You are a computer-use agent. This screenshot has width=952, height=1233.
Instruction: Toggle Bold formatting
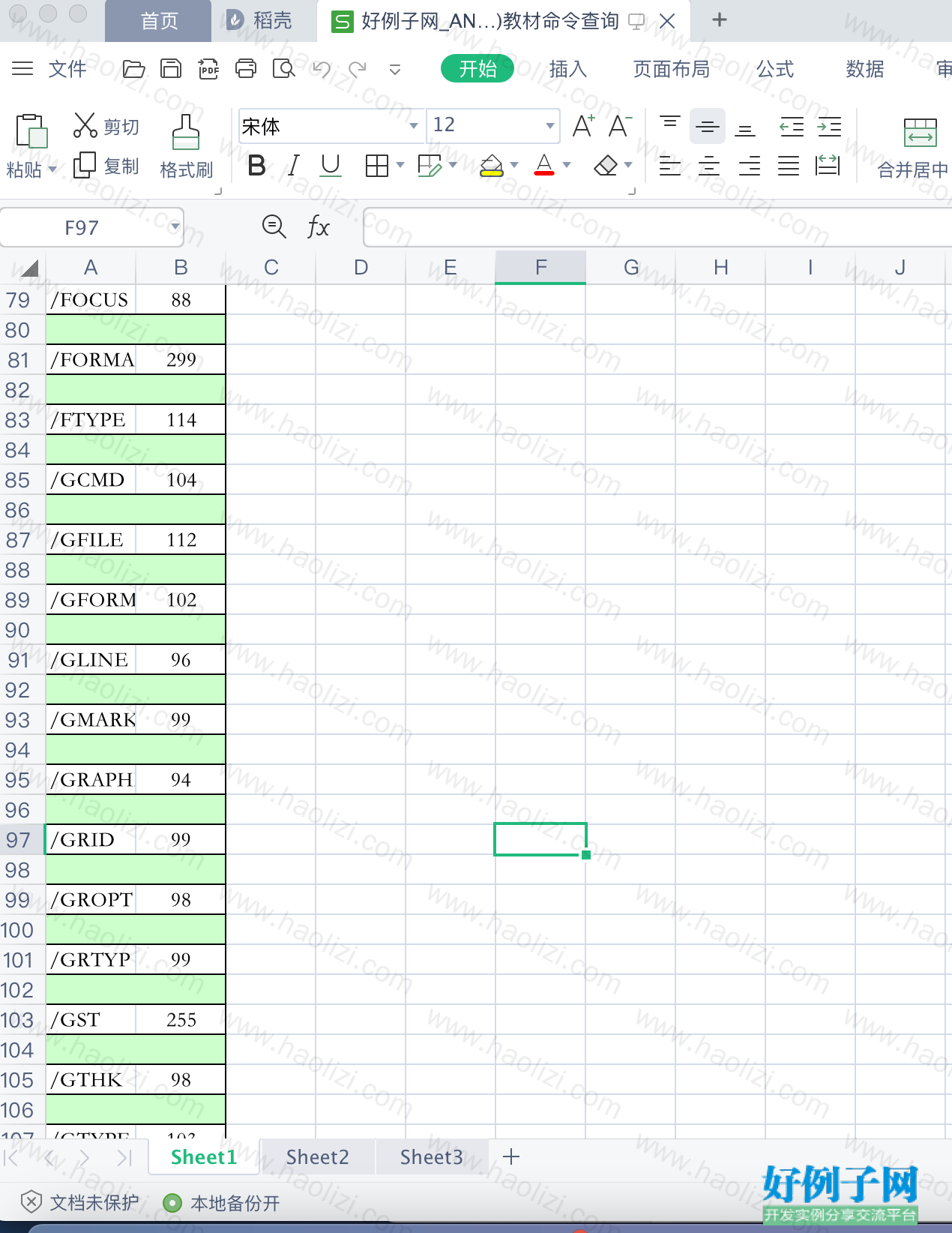point(256,165)
